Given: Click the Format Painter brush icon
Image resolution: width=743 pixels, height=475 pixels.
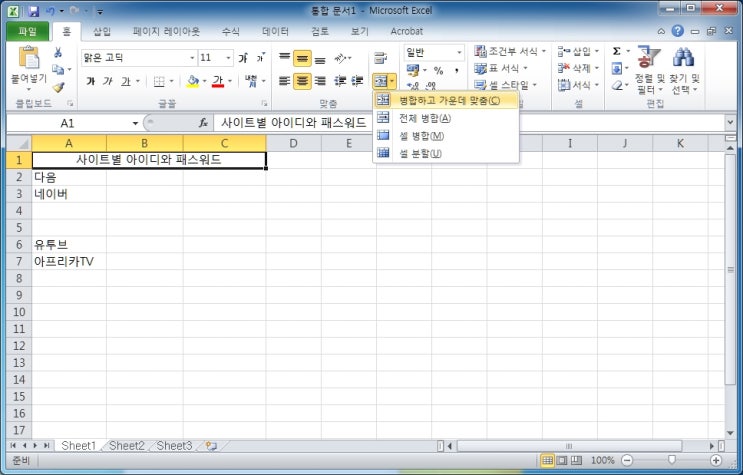Looking at the screenshot, I should [58, 87].
